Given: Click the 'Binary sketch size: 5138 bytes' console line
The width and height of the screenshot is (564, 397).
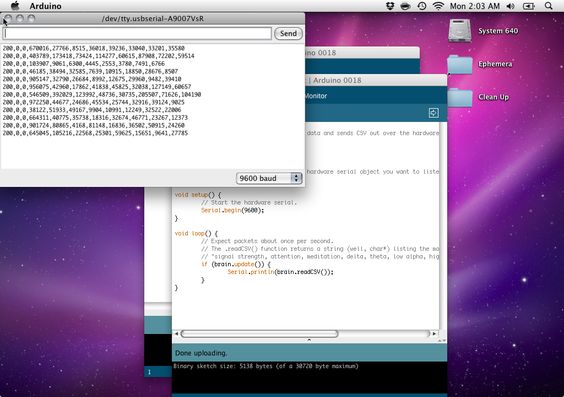Looking at the screenshot, I should pos(266,366).
